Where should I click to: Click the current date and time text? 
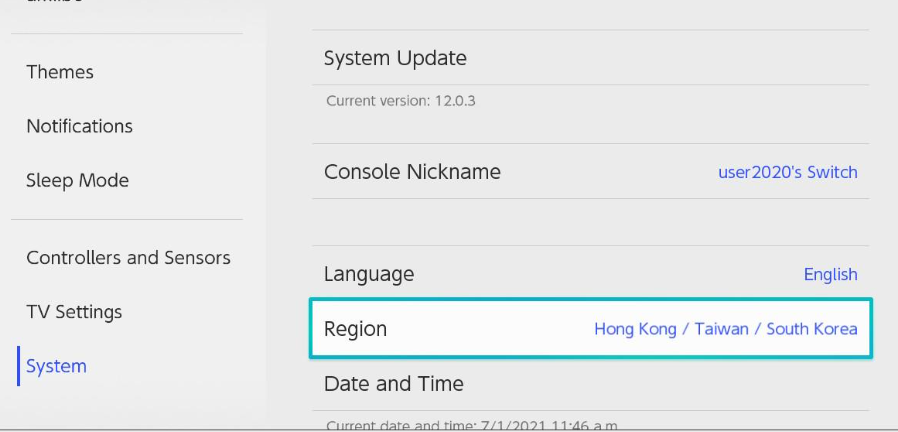coord(472,426)
